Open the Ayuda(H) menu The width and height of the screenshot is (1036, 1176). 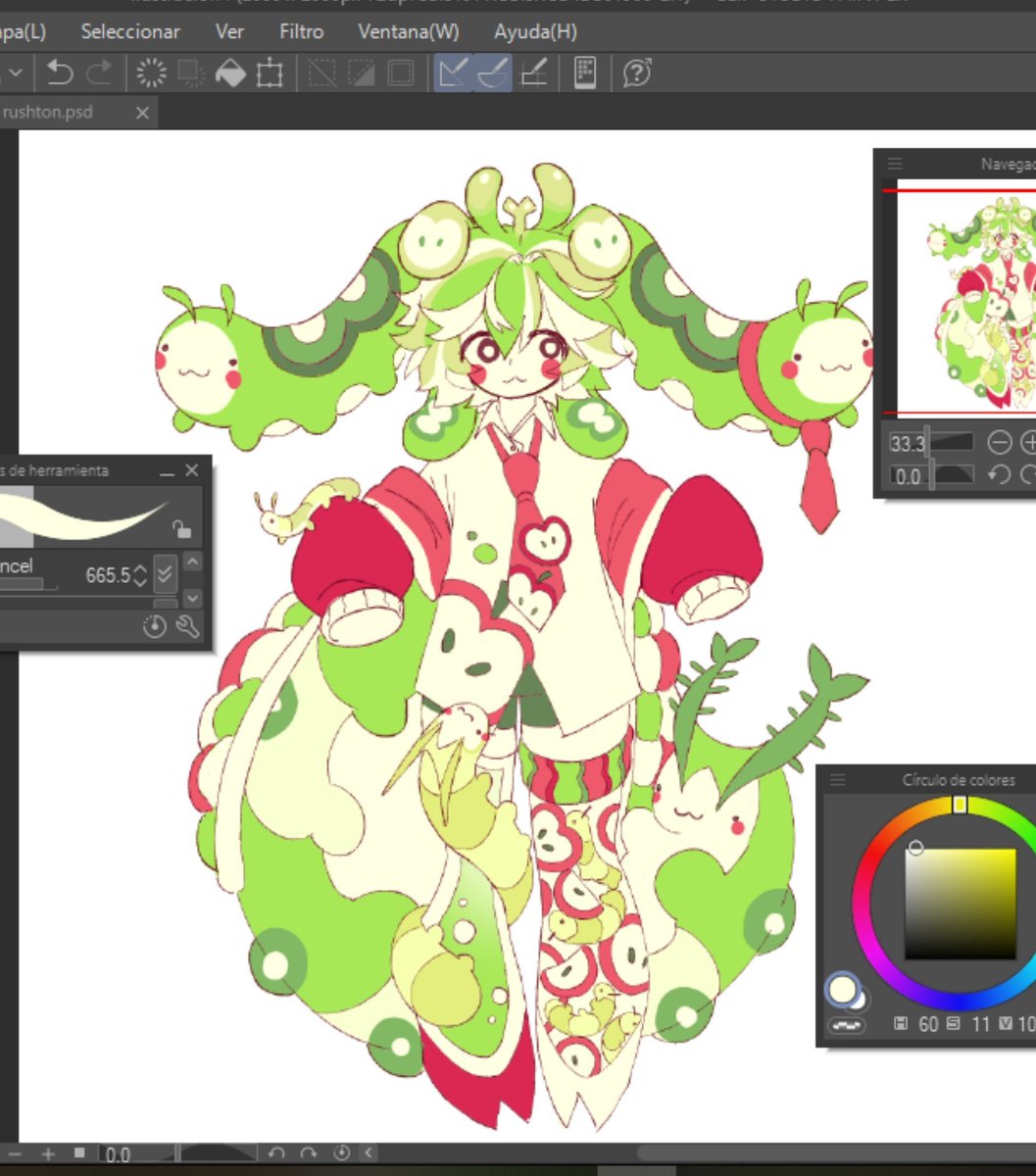535,31
